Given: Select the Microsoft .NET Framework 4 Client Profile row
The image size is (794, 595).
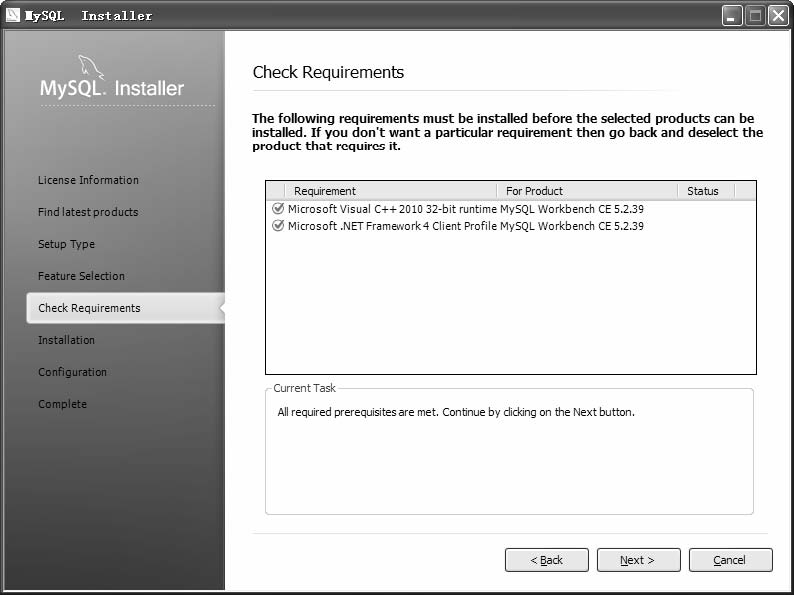Looking at the screenshot, I should 510,226.
